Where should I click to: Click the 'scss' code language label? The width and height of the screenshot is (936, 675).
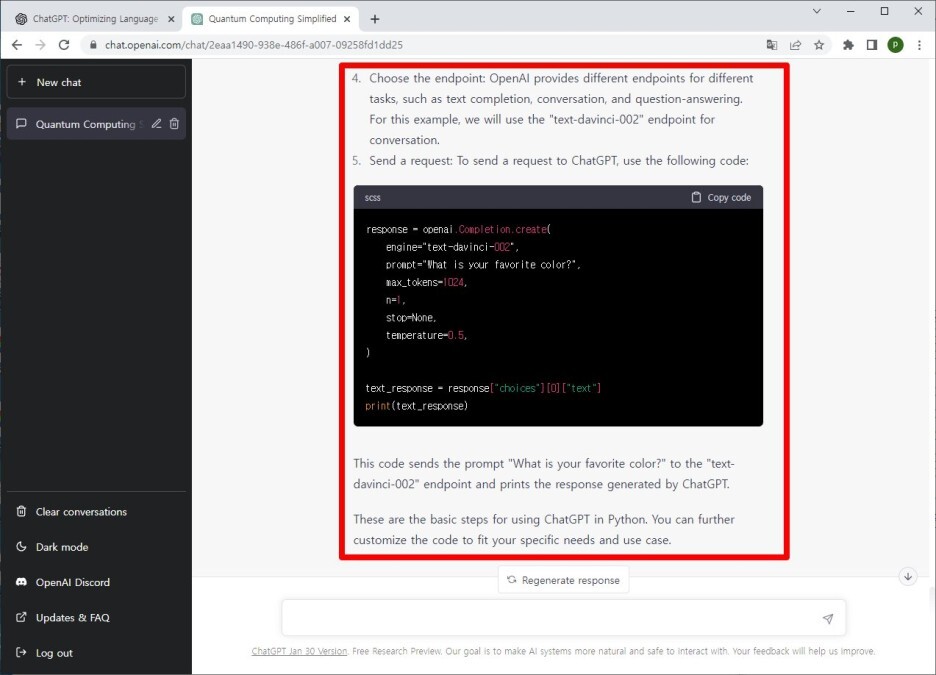[x=372, y=198]
